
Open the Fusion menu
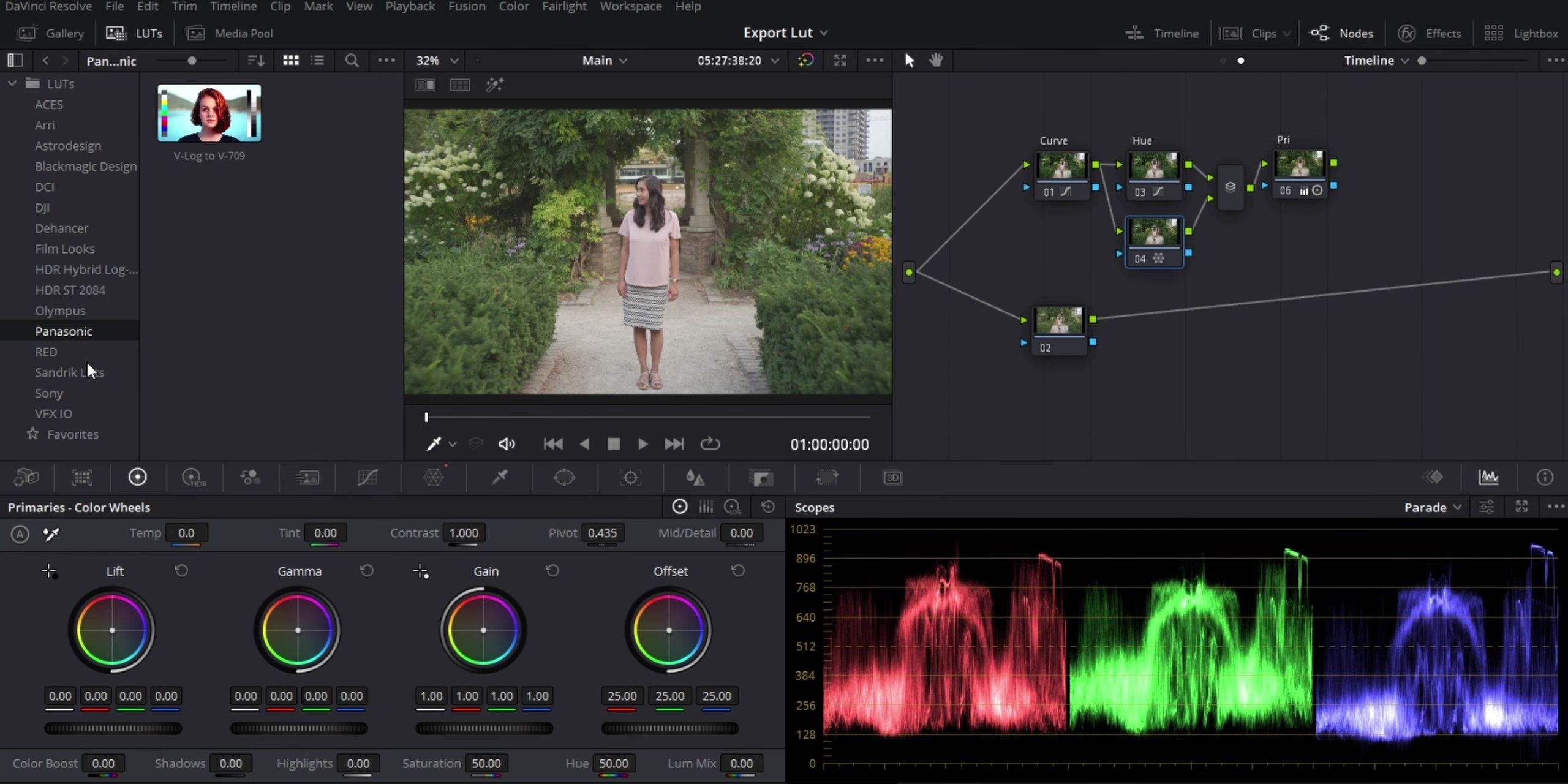click(x=467, y=6)
